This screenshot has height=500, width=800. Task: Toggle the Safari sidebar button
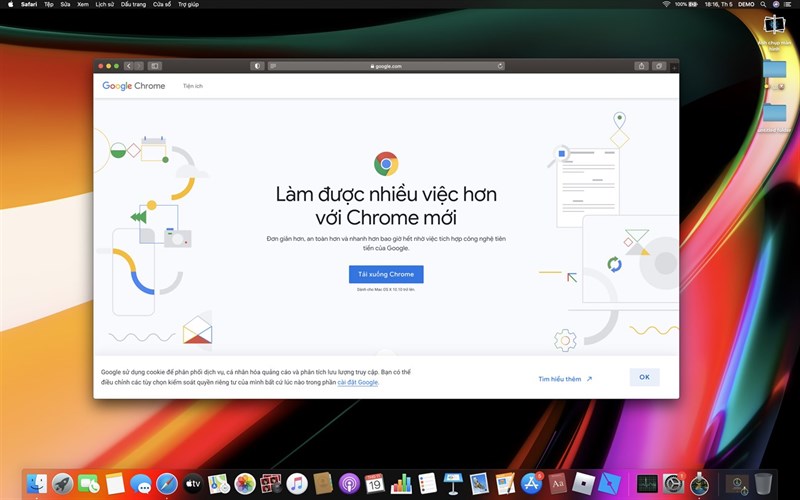coord(155,66)
